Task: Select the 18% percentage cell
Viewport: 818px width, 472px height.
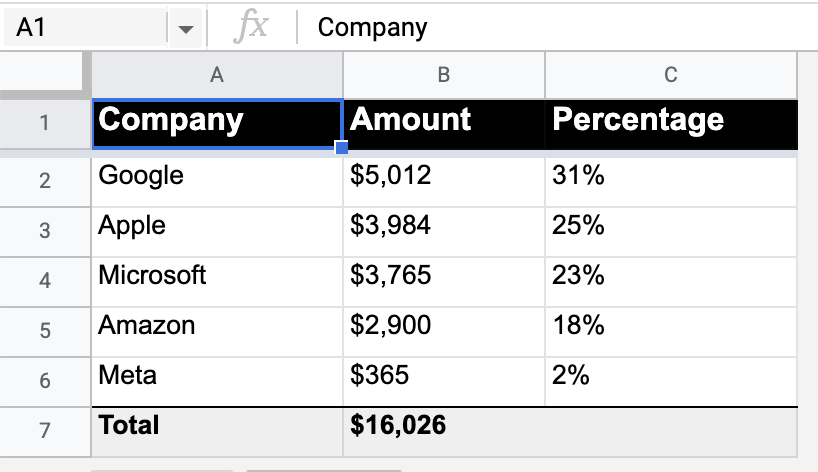Action: (x=670, y=327)
